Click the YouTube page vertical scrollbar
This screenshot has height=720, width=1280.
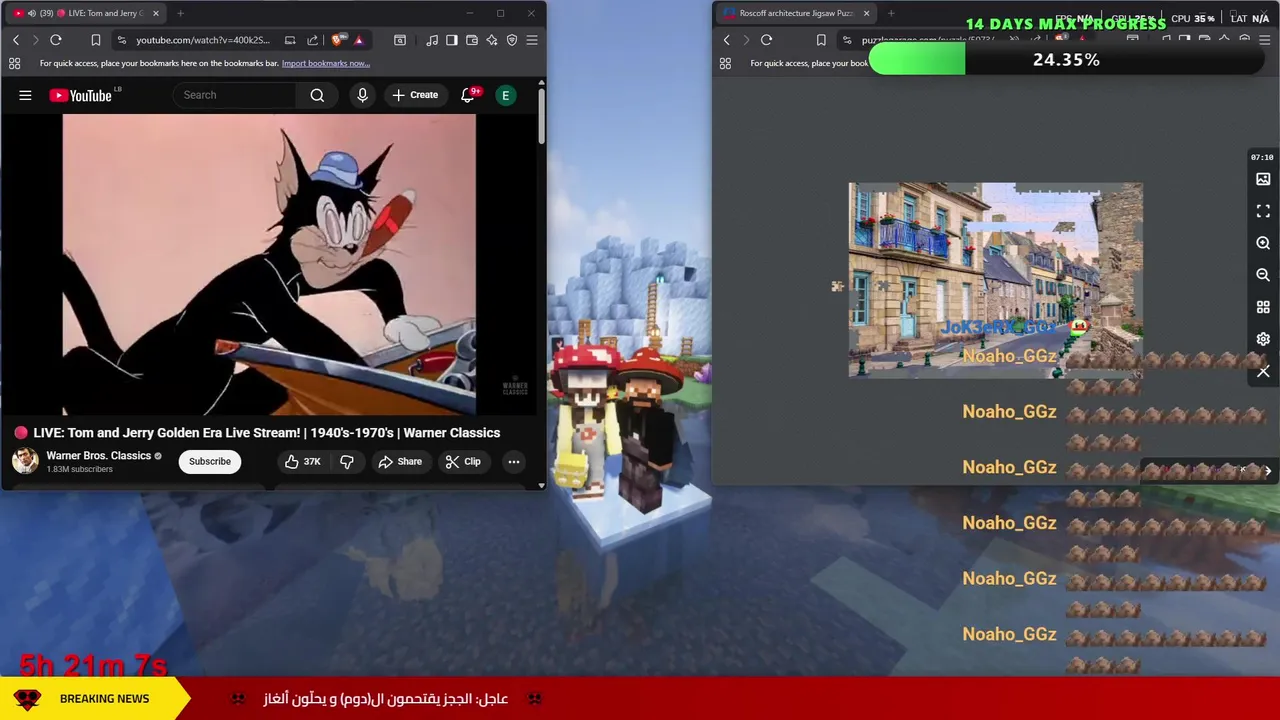[541, 118]
